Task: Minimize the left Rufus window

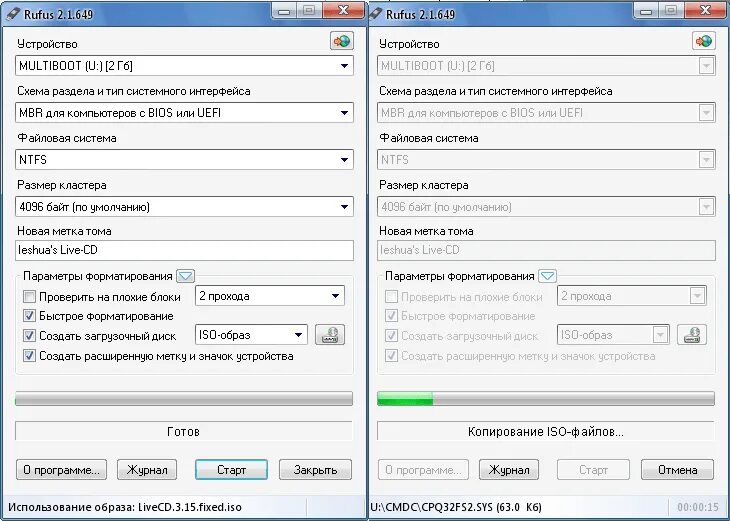Action: click(x=284, y=11)
